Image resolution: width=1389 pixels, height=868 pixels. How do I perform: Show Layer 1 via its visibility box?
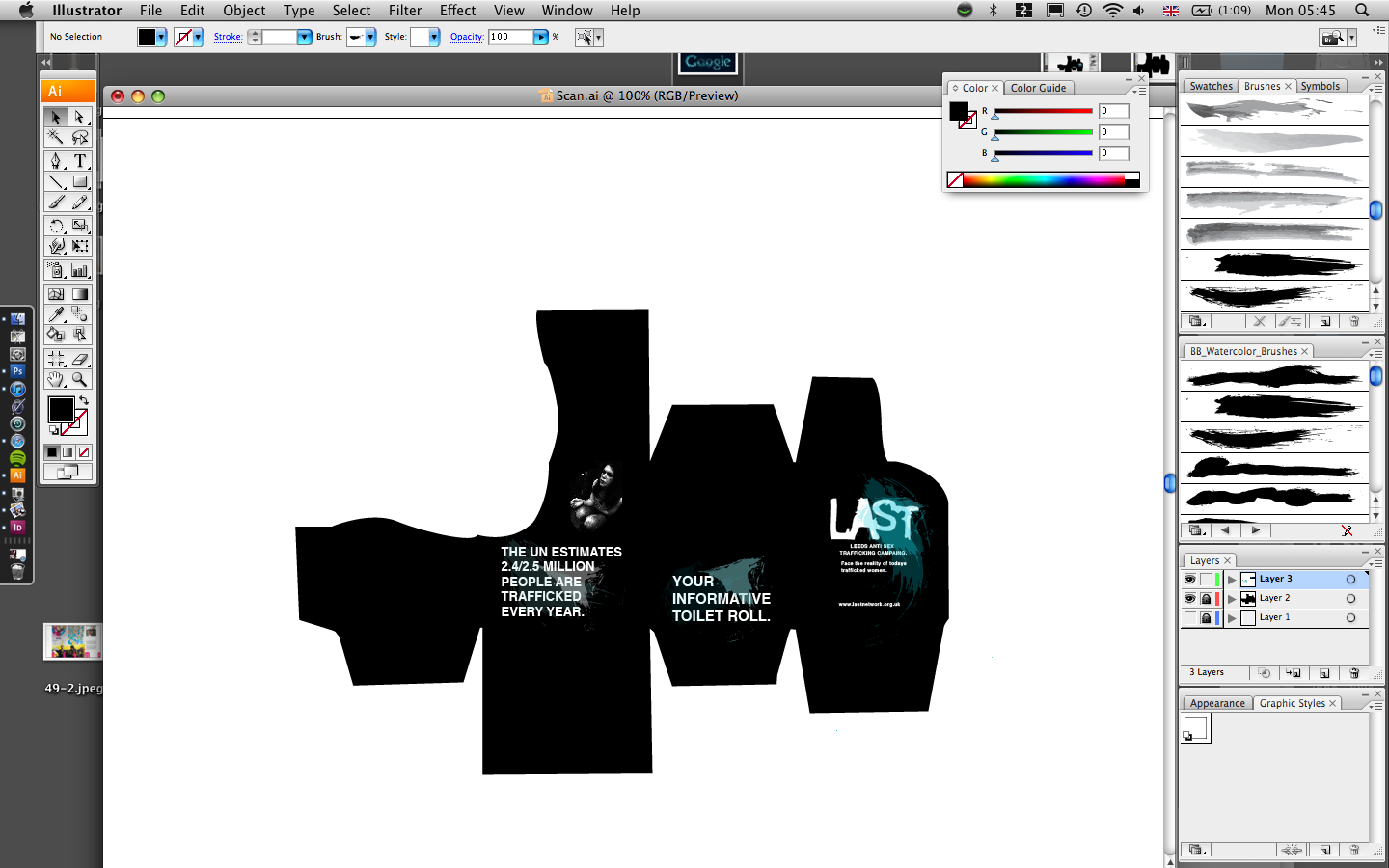1189,618
